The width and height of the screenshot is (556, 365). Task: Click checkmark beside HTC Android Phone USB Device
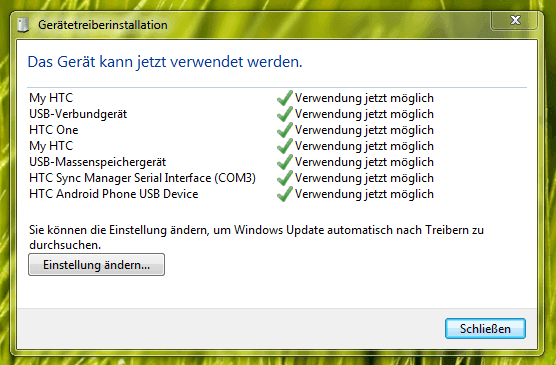click(x=284, y=194)
